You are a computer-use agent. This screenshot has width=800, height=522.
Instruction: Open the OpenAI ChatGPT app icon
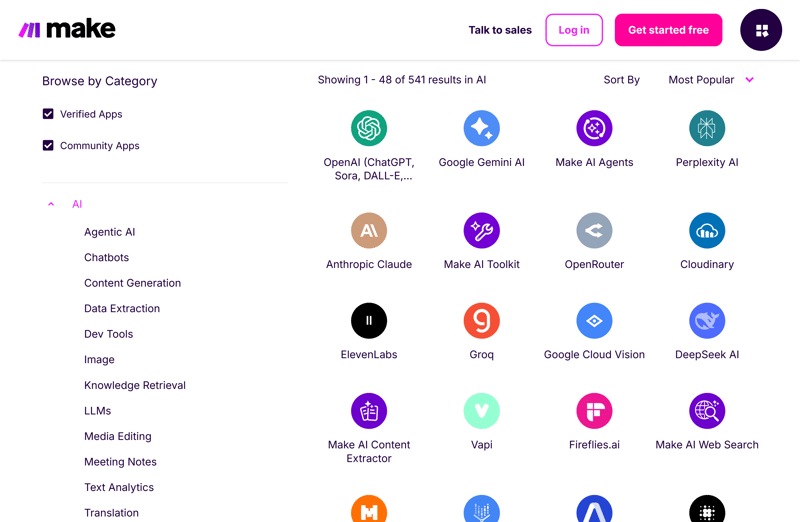tap(369, 128)
